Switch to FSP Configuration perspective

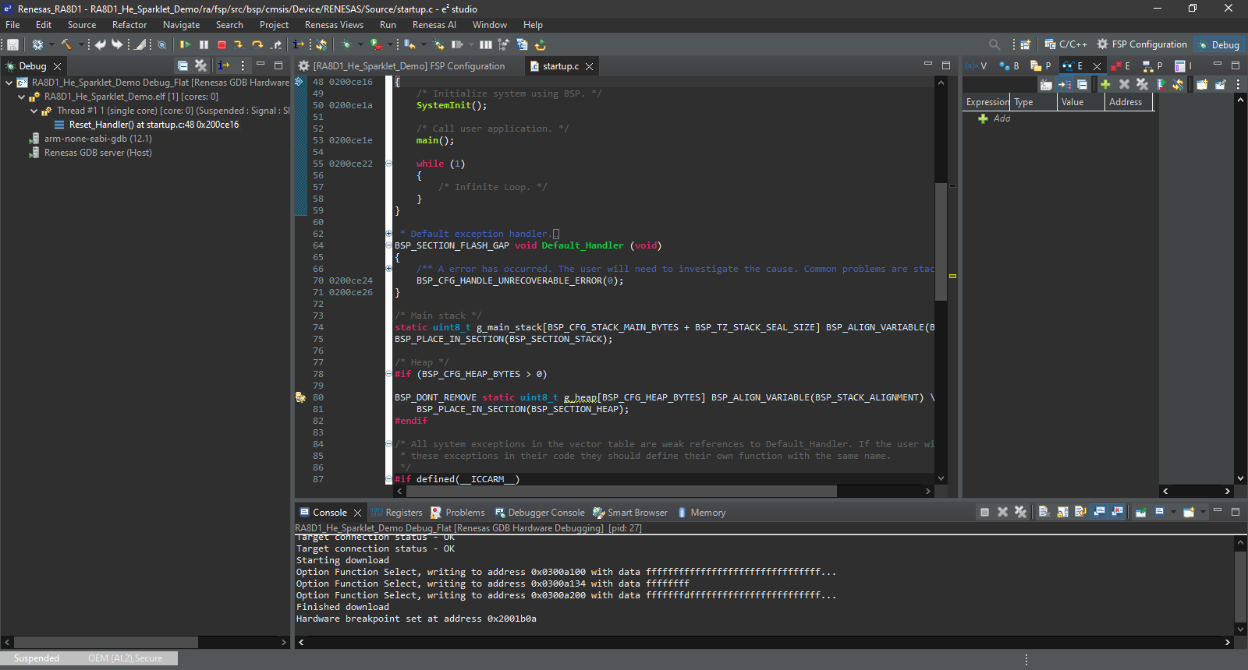pyautogui.click(x=1141, y=45)
